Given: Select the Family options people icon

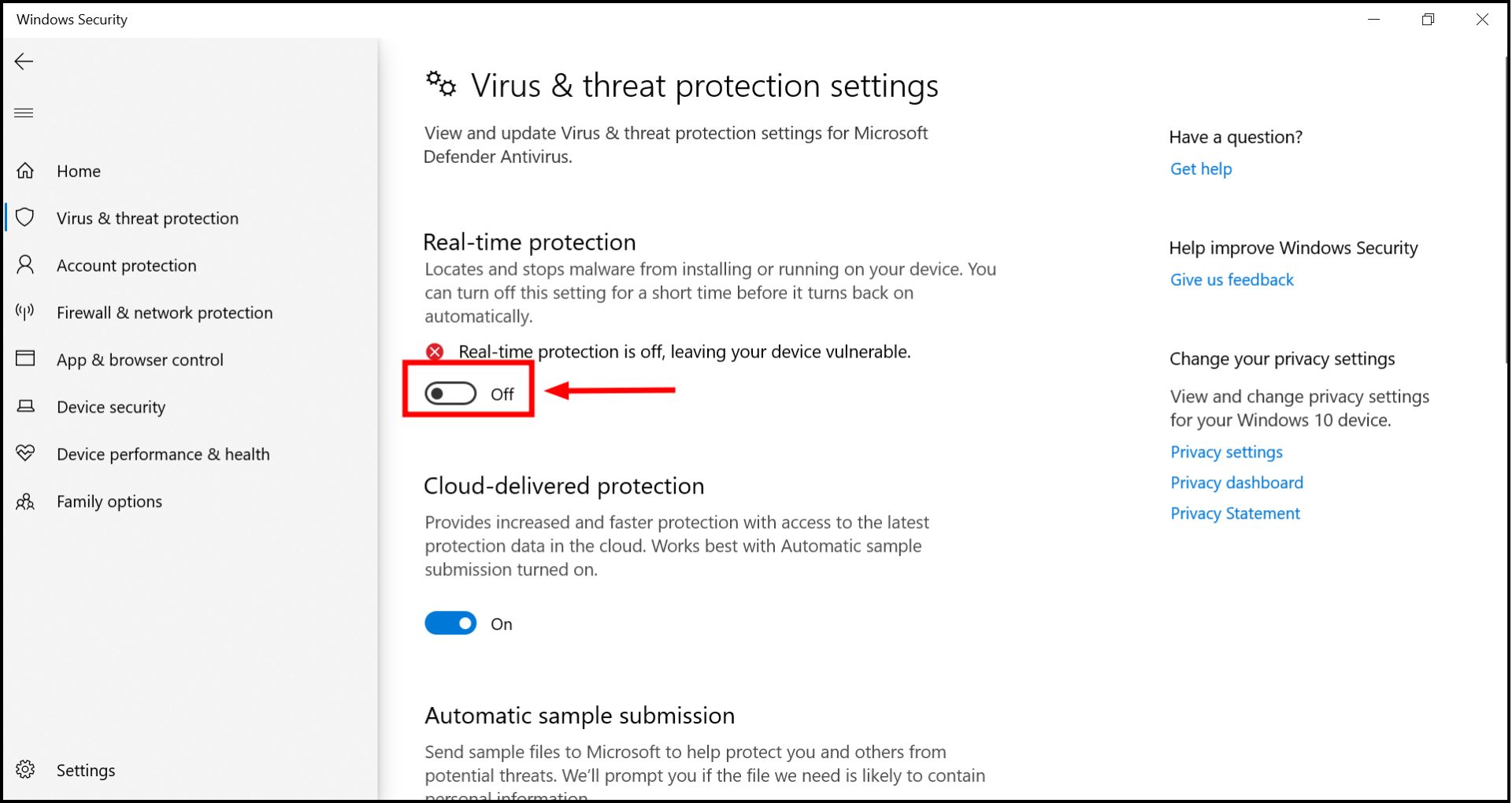Looking at the screenshot, I should tap(25, 501).
